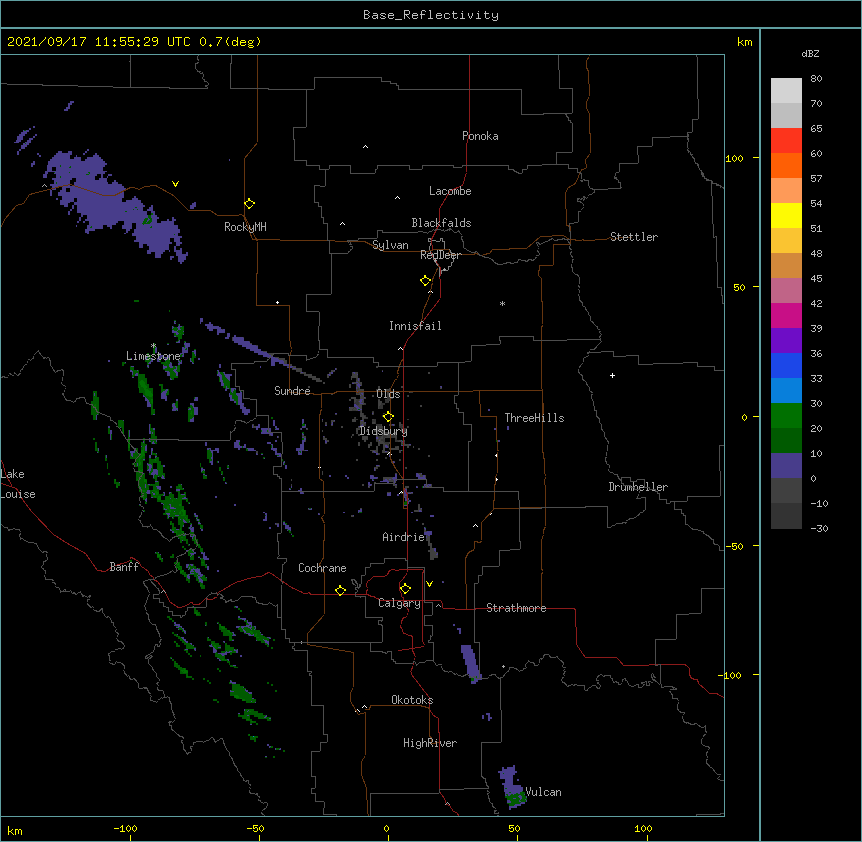The height and width of the screenshot is (842, 862).
Task: Click the red 65 dBZ color swatch
Action: (x=786, y=140)
